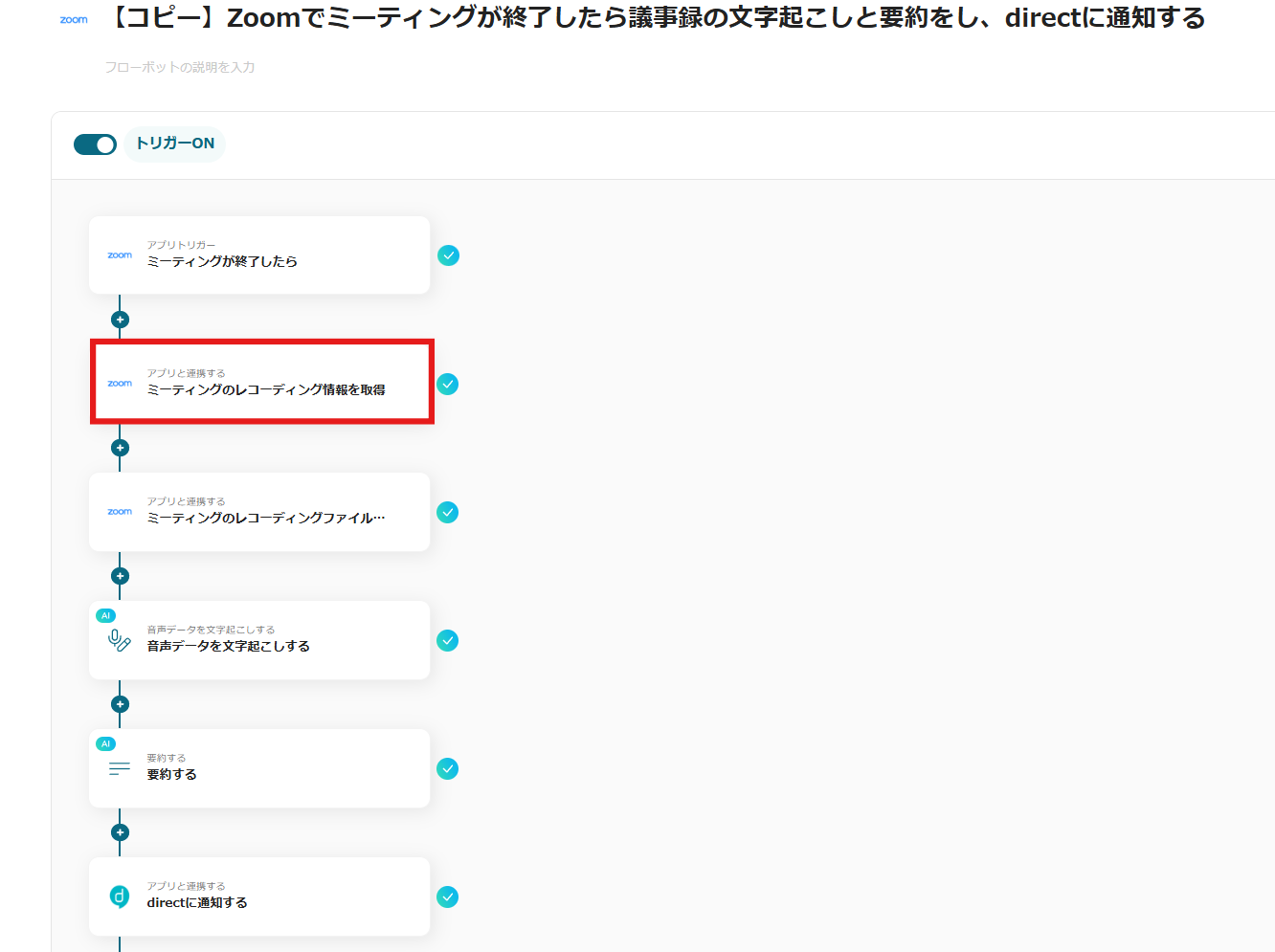
Task: Open the ミーティングのレコーディングファイル… step
Action: tap(259, 512)
